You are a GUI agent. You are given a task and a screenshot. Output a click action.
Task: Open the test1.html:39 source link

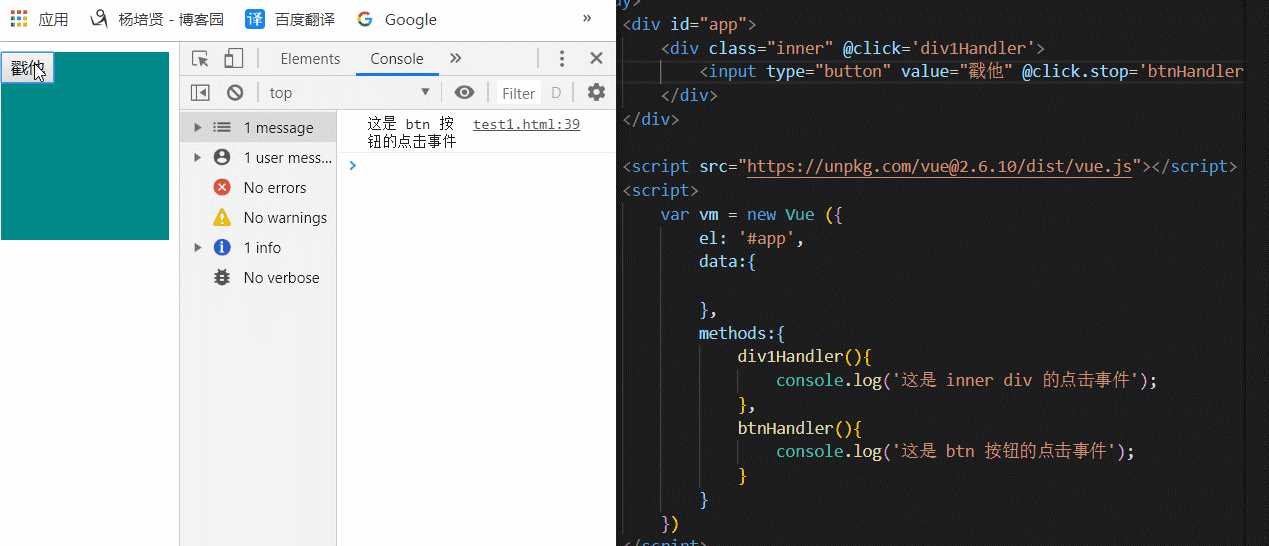[526, 124]
